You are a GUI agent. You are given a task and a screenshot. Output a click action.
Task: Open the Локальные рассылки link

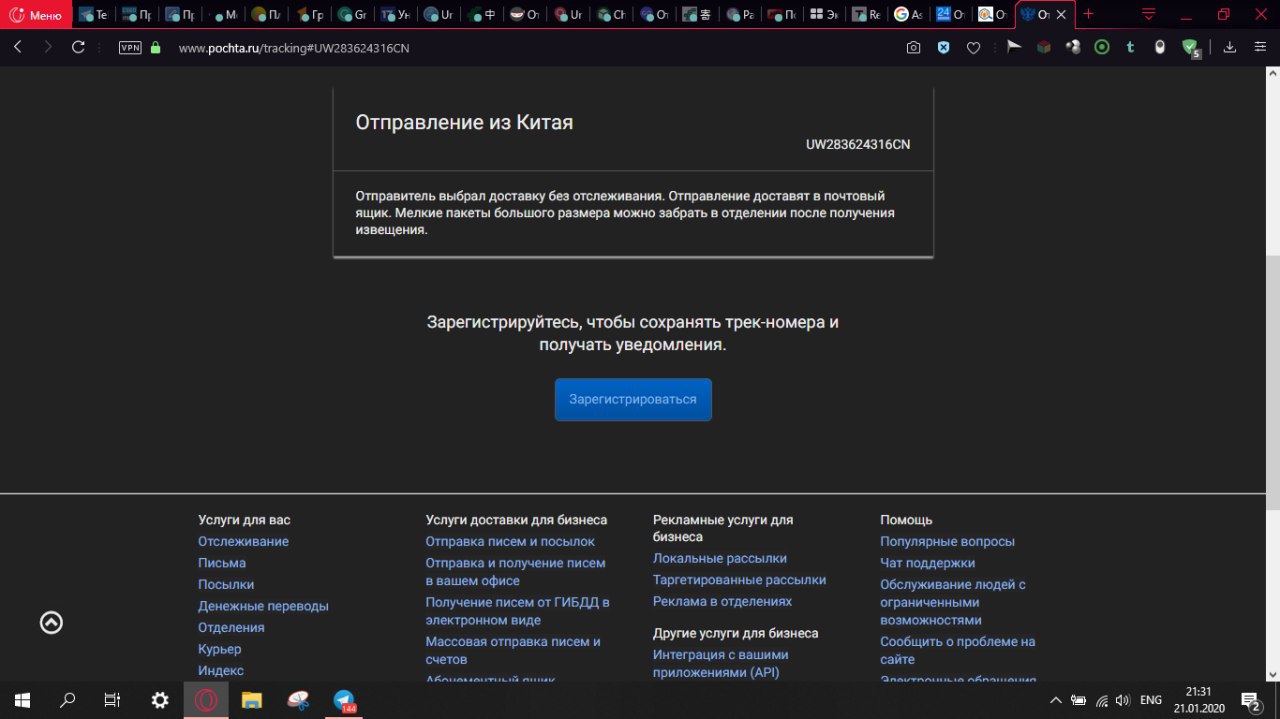pyautogui.click(x=720, y=558)
